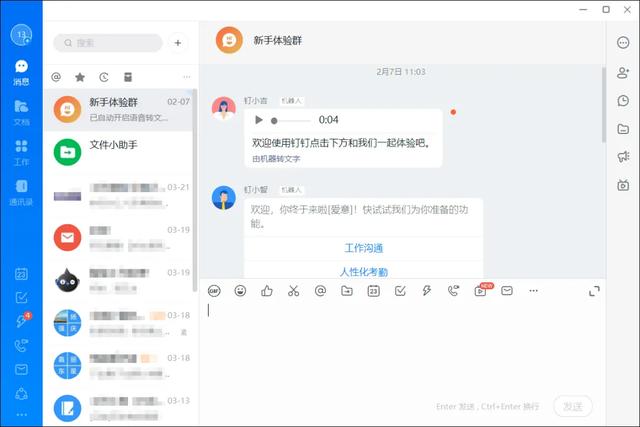Click the chat area scrollbar

point(603,105)
